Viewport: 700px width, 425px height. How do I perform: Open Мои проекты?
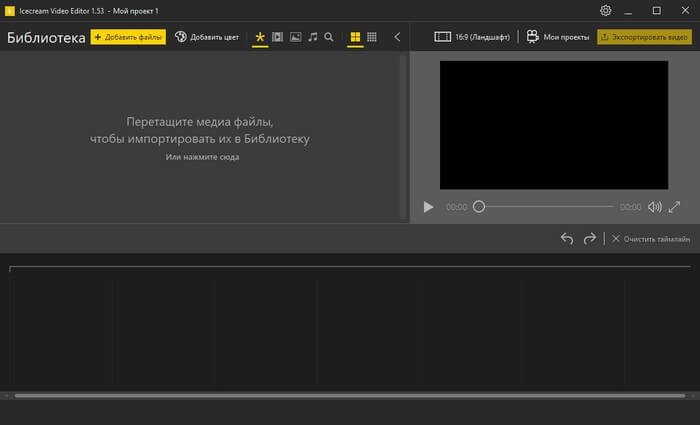tap(558, 37)
